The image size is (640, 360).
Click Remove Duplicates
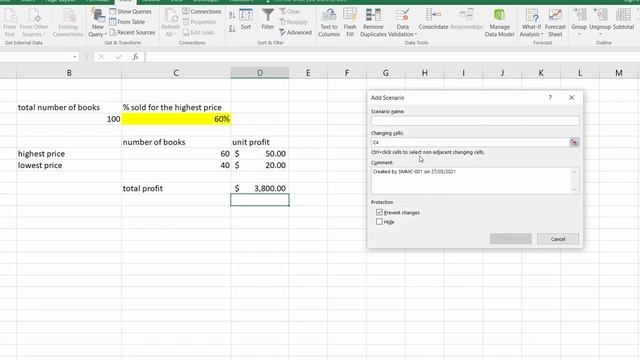pyautogui.click(x=373, y=23)
